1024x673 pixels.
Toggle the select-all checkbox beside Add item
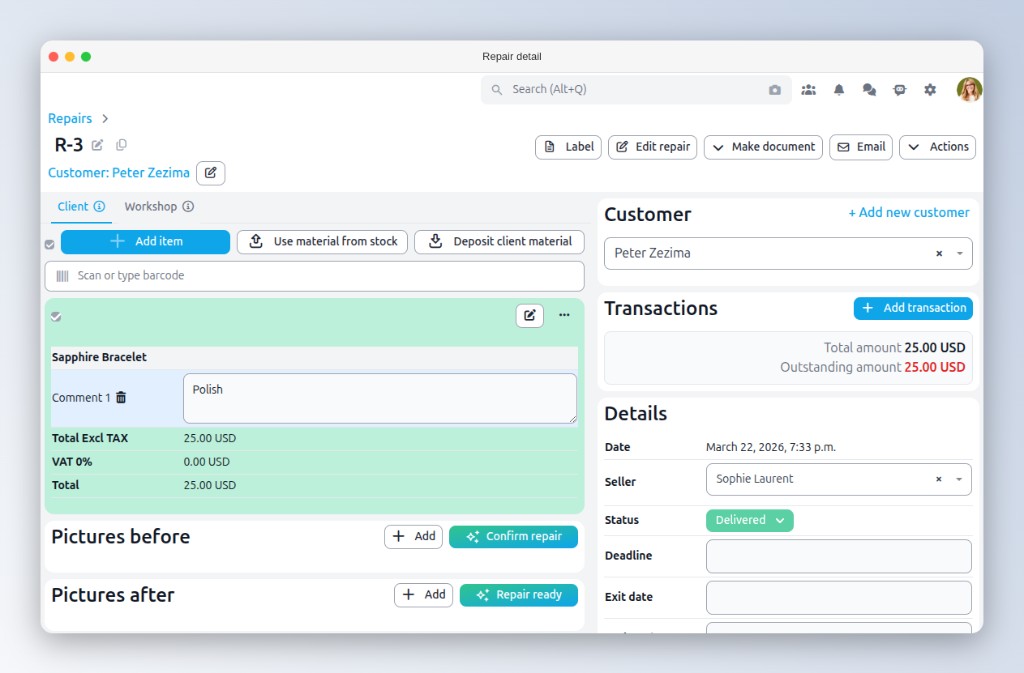click(x=50, y=243)
